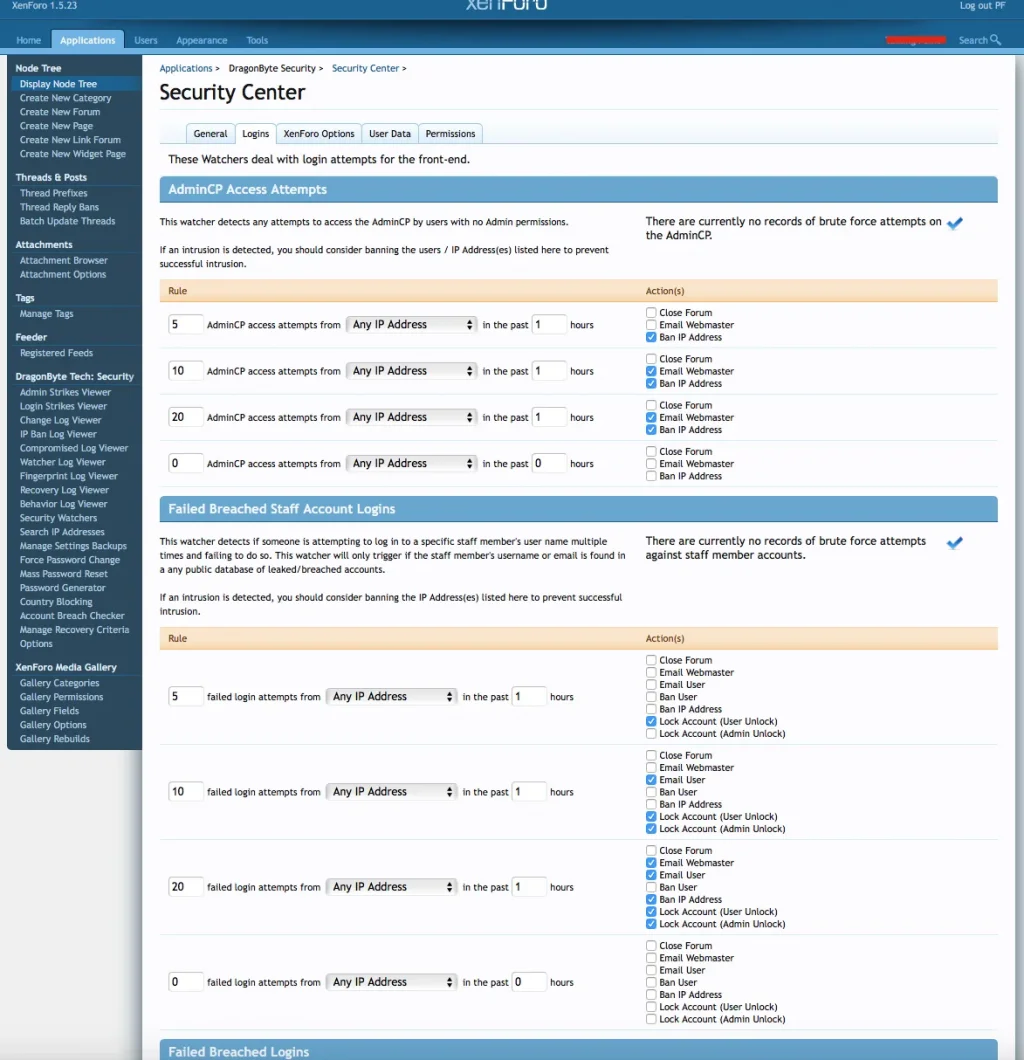Open IP Address dropdown for 10 failed logins
1024x1060 pixels.
pyautogui.click(x=391, y=792)
